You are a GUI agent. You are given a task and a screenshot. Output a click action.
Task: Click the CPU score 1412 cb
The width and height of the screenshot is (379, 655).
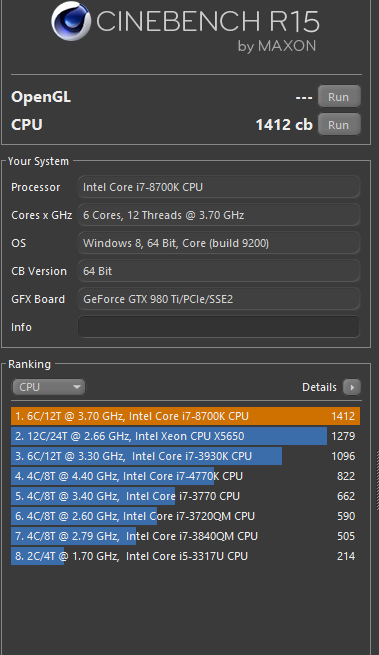(x=284, y=124)
